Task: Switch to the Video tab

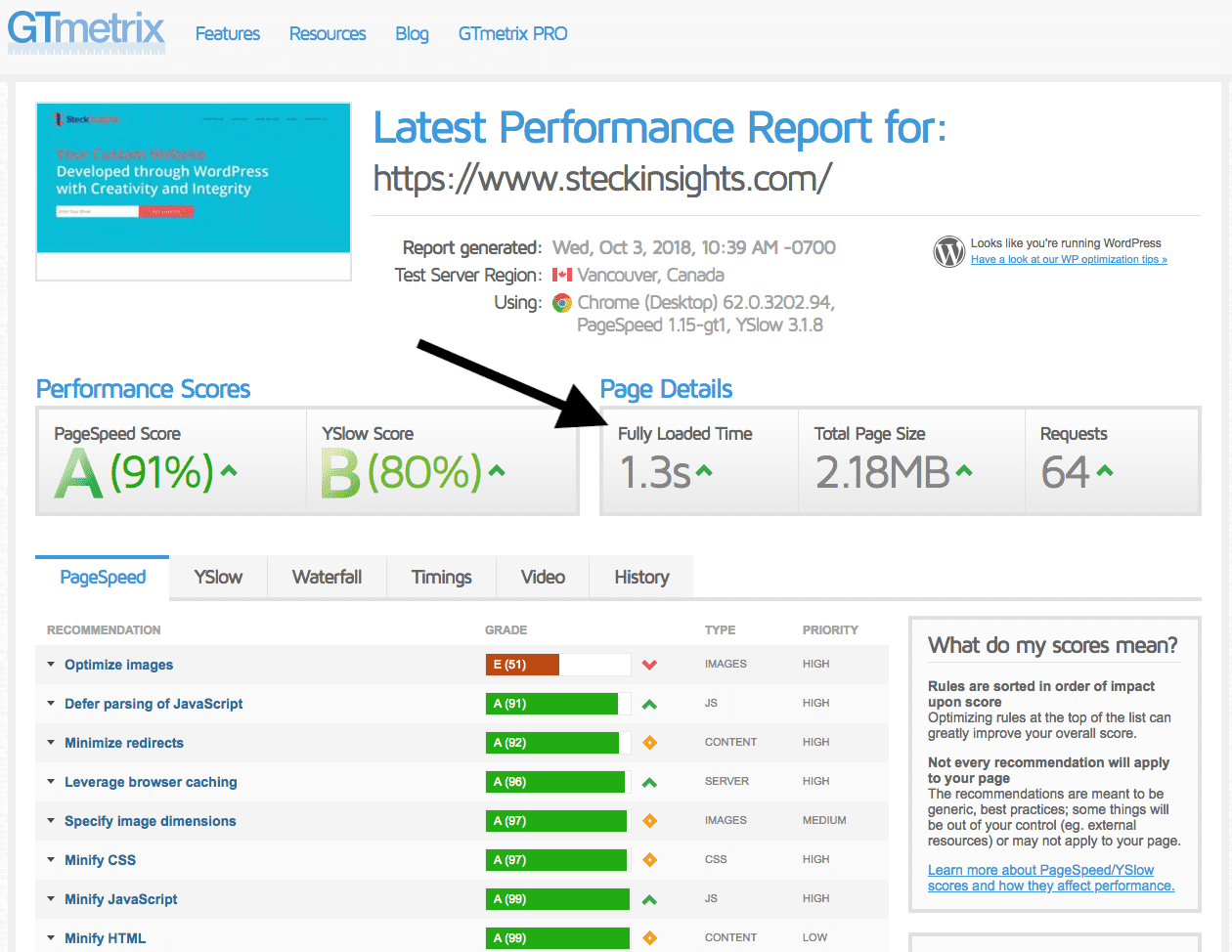Action: [543, 577]
